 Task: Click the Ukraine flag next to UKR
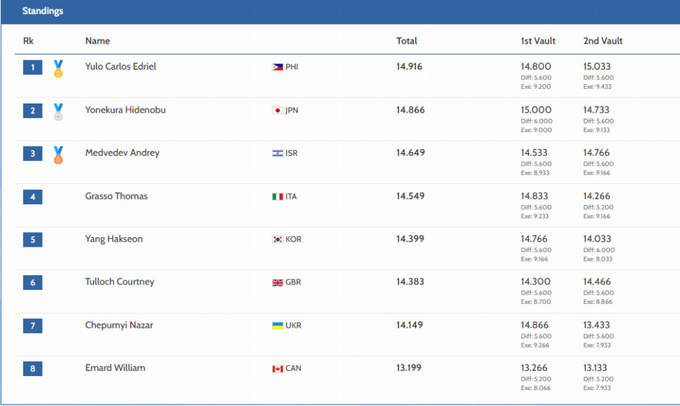(x=277, y=326)
